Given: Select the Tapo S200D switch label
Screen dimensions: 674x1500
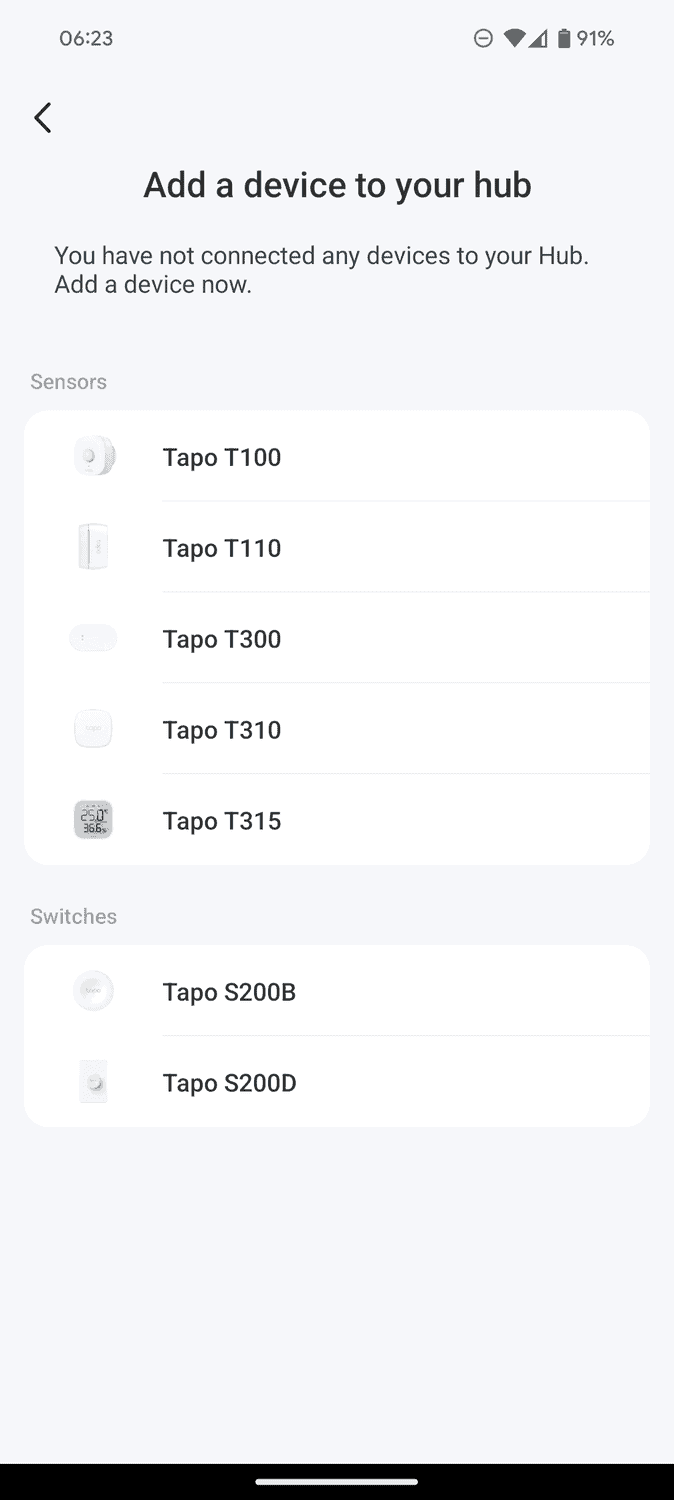Looking at the screenshot, I should pos(229,1083).
